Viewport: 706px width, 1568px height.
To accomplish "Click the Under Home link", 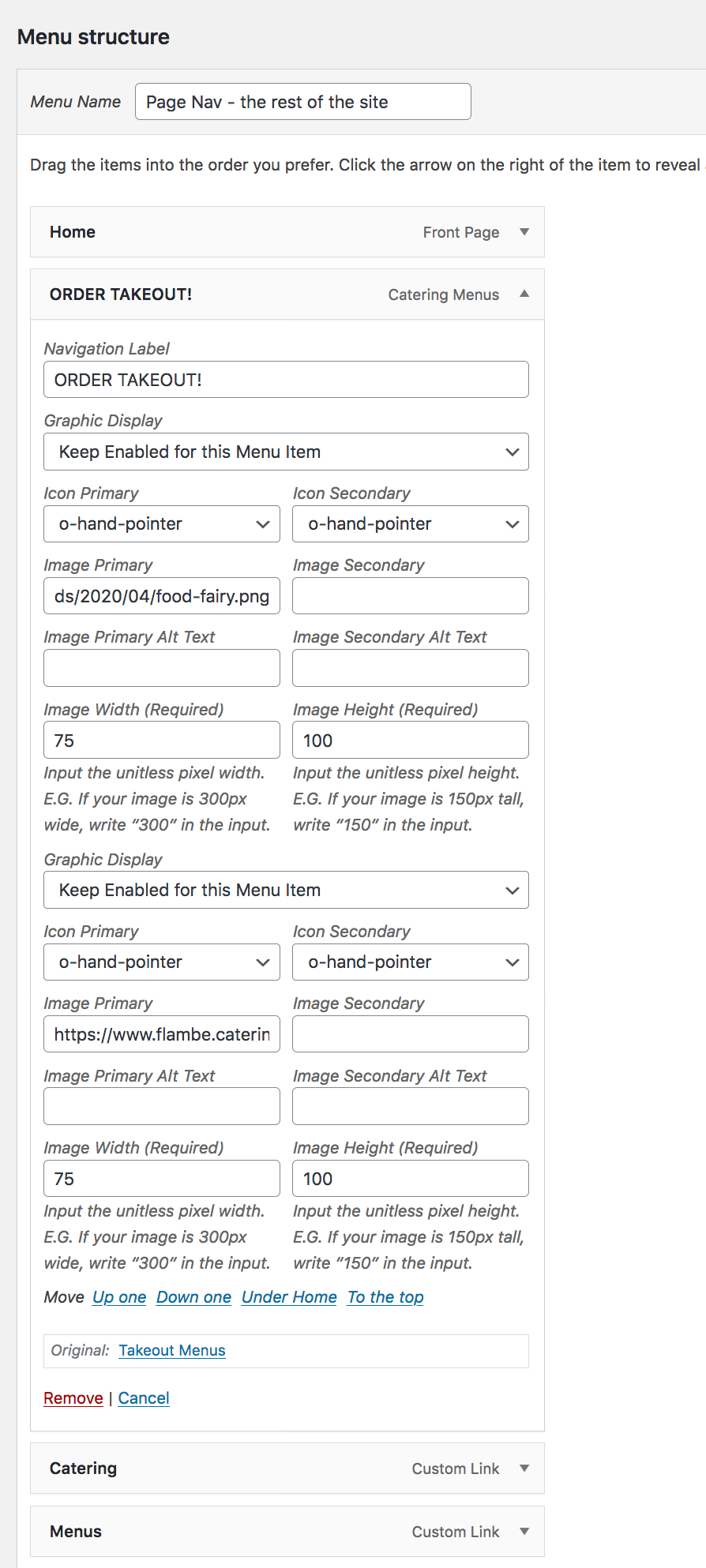I will (289, 1297).
